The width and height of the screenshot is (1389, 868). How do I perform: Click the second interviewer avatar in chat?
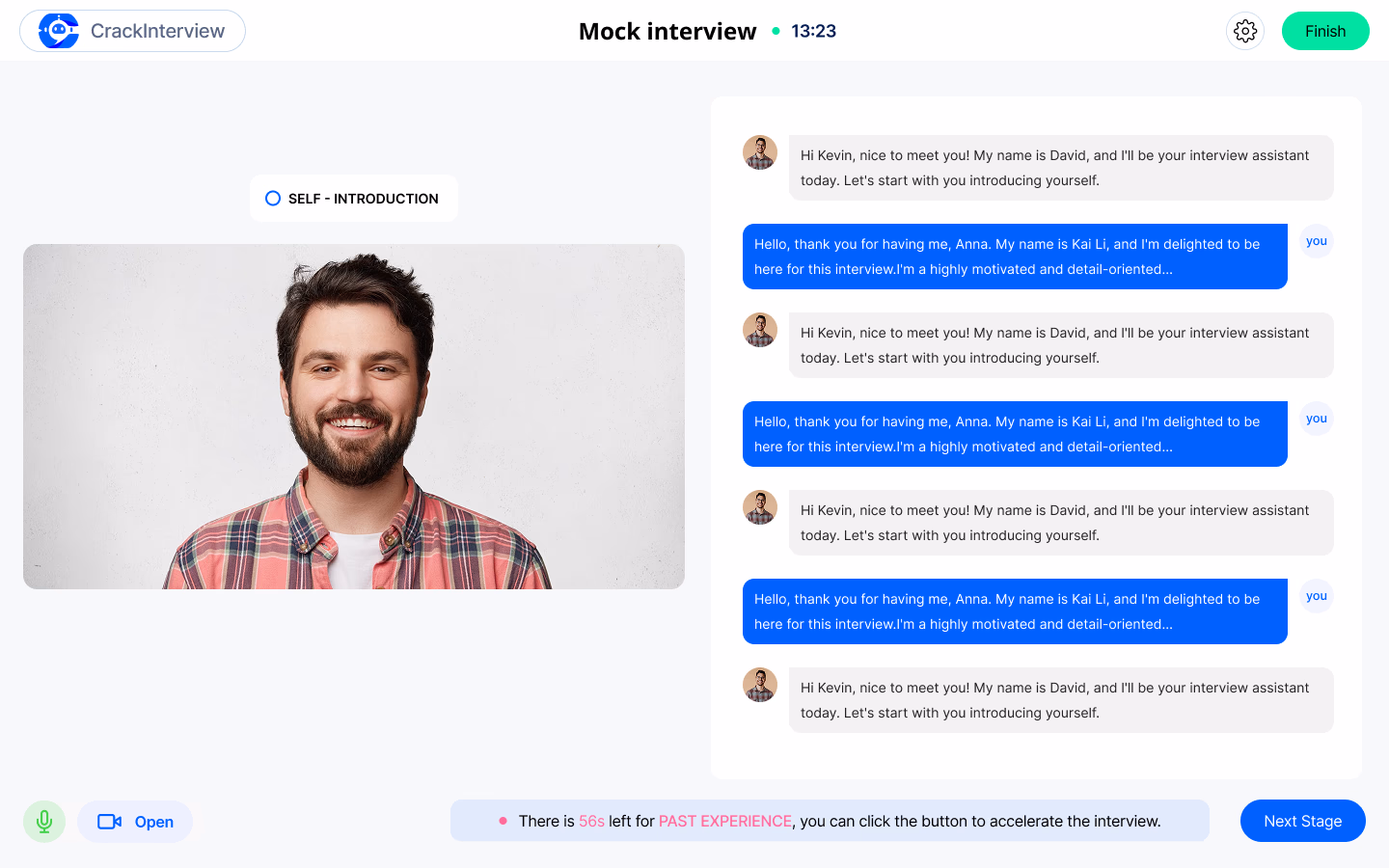click(x=760, y=330)
